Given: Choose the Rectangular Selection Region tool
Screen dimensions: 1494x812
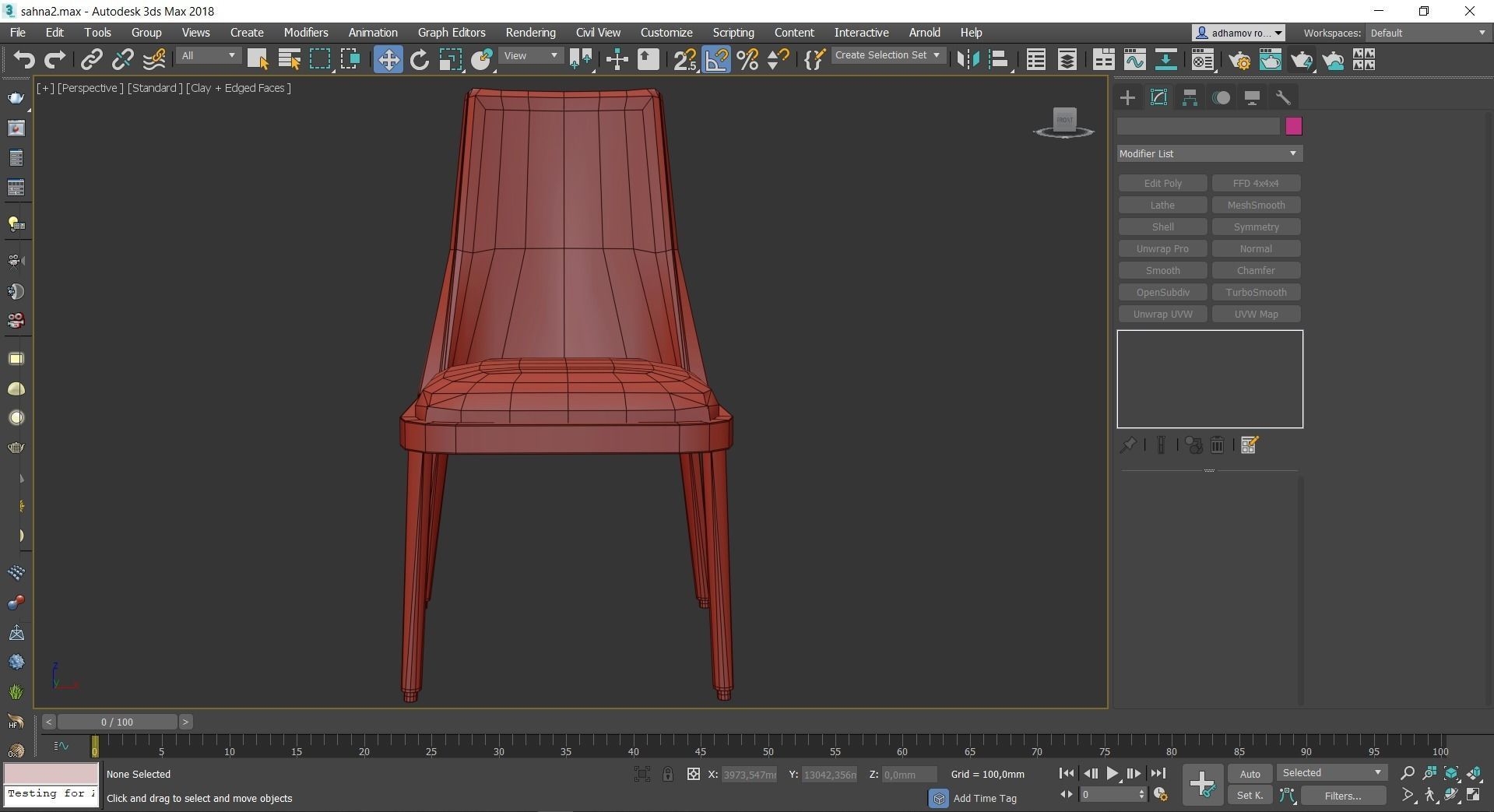Looking at the screenshot, I should coord(320,60).
